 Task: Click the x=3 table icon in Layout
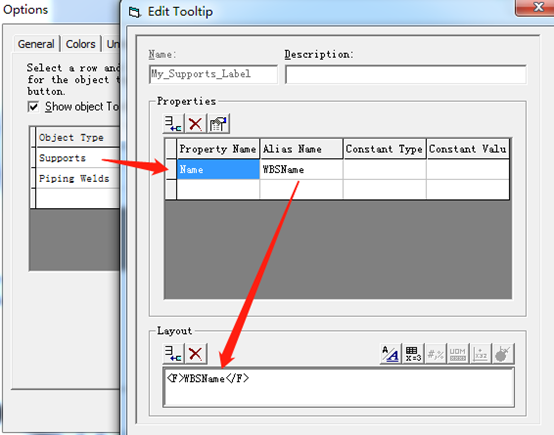pos(413,353)
